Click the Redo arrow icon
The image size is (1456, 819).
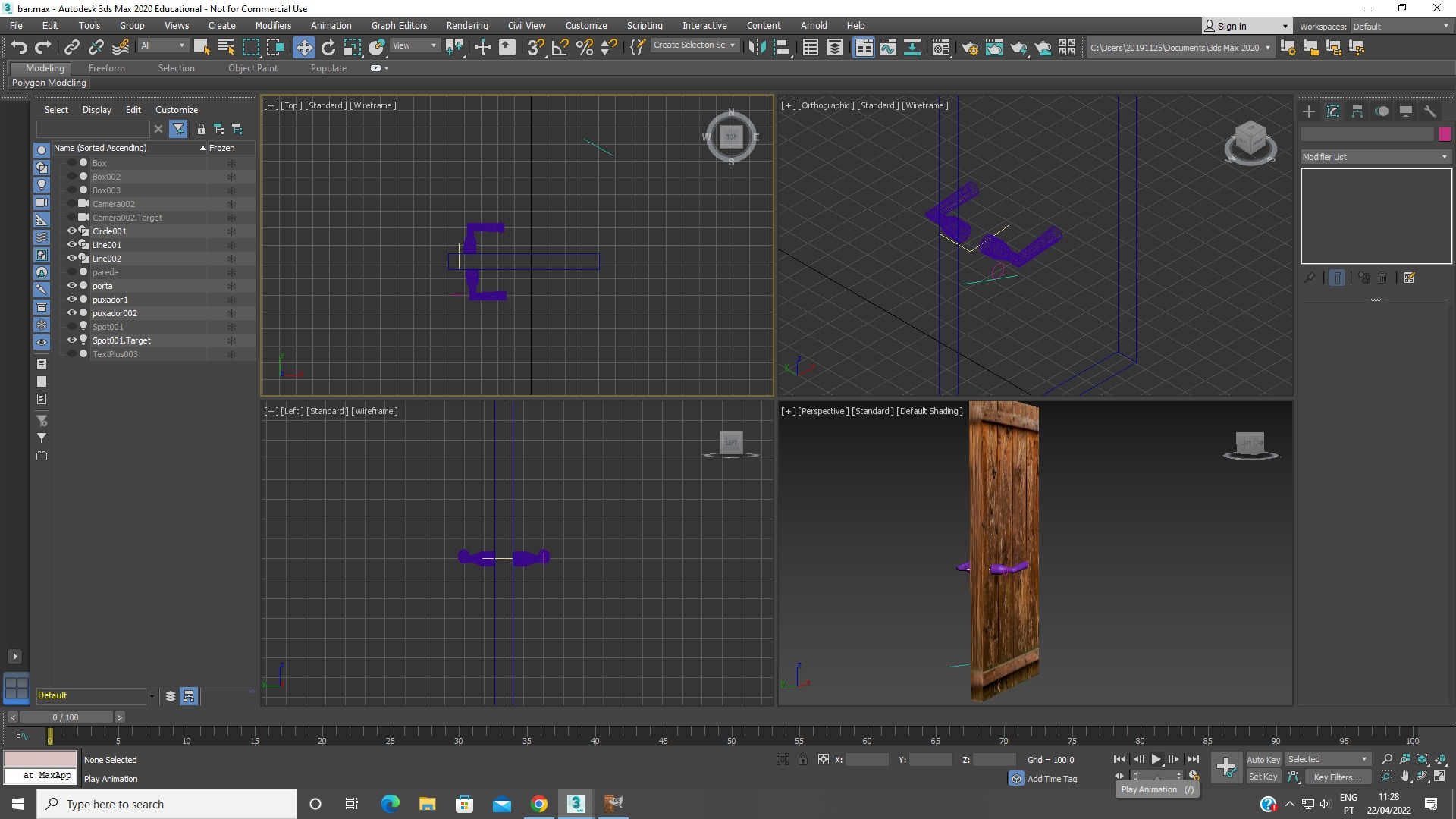click(43, 47)
